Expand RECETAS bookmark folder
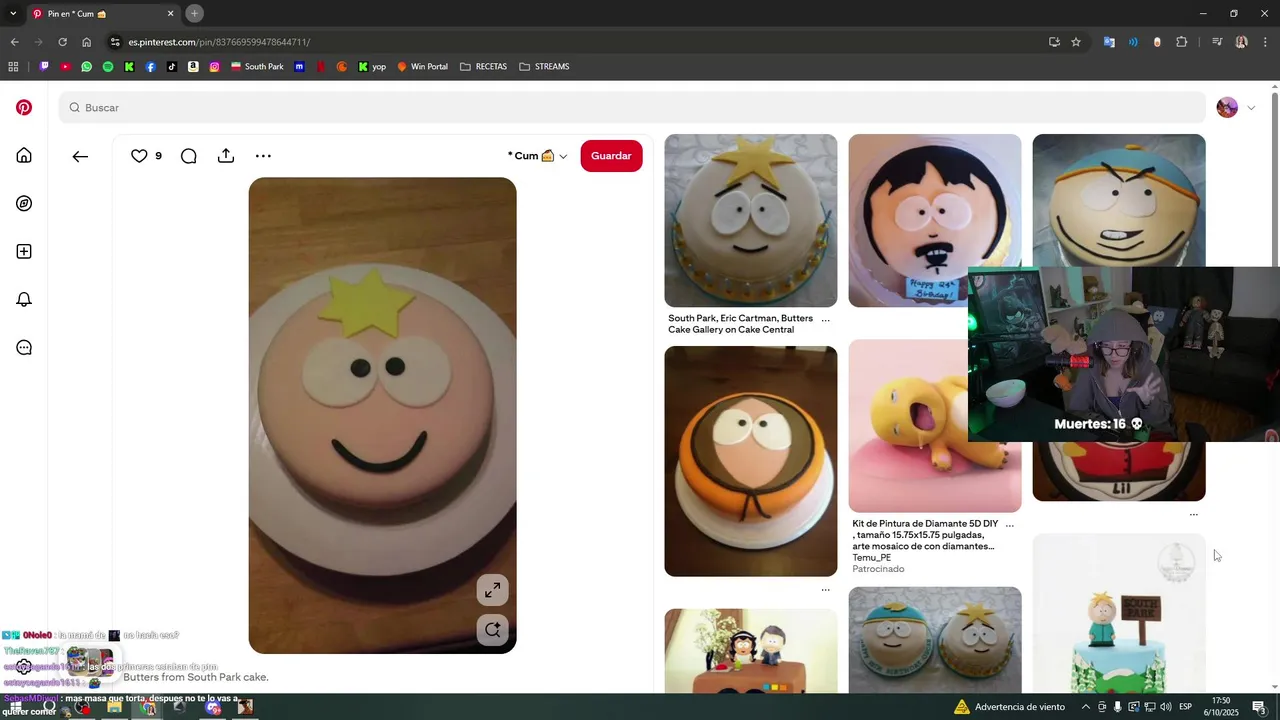Image resolution: width=1280 pixels, height=720 pixels. (484, 67)
